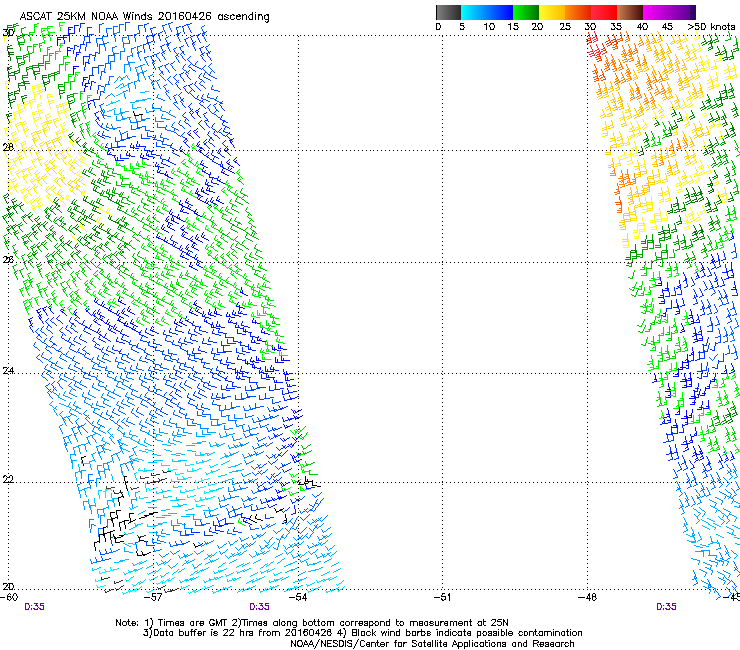Click the legend label '0'
Screen dimensions: 740x650
(x=438, y=27)
